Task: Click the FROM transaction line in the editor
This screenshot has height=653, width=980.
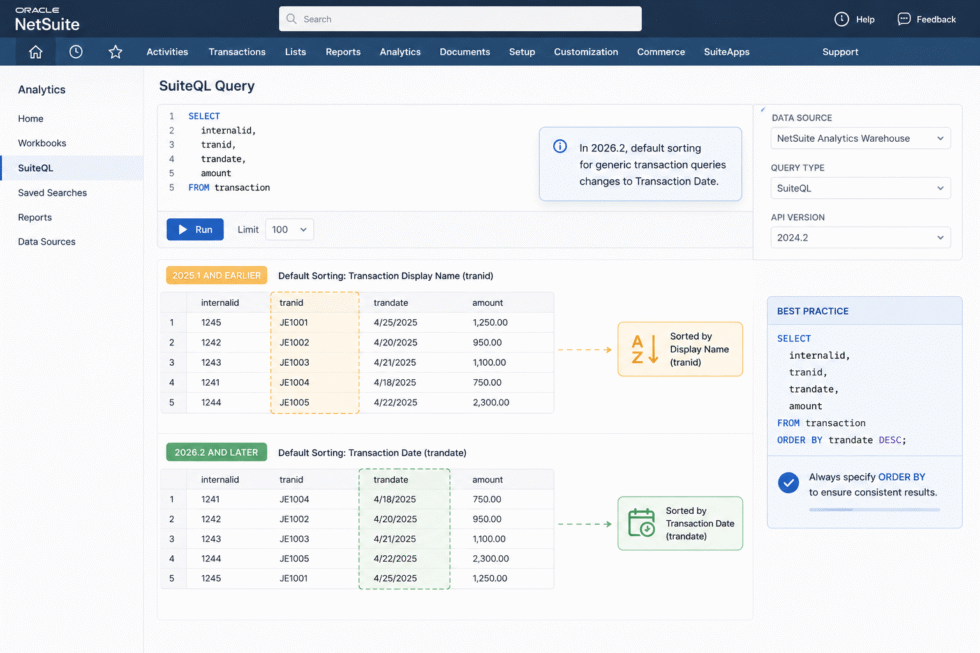Action: pos(229,187)
